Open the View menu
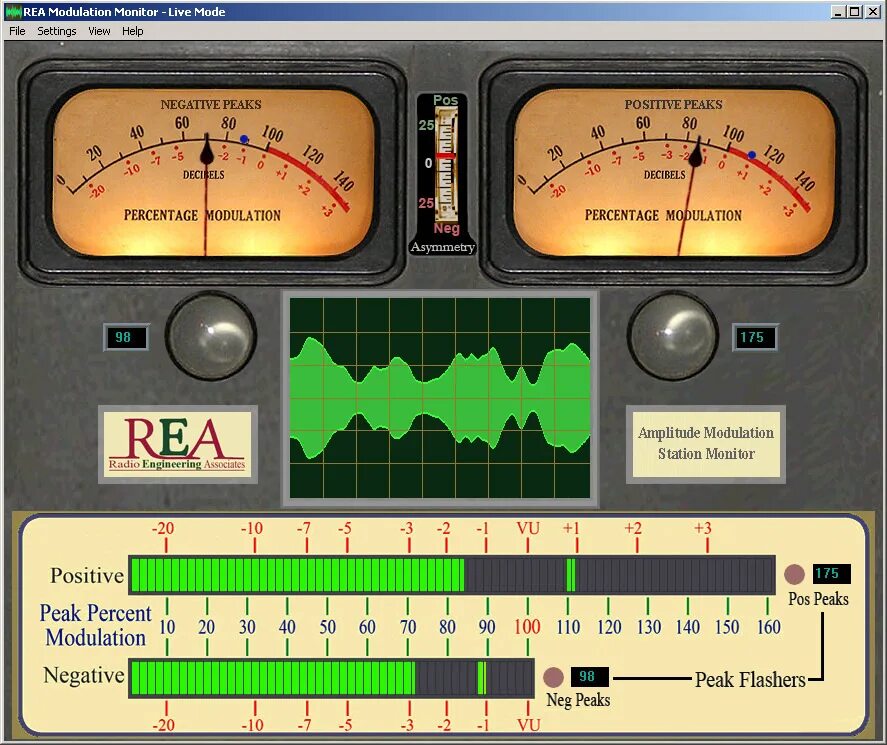 pyautogui.click(x=98, y=31)
